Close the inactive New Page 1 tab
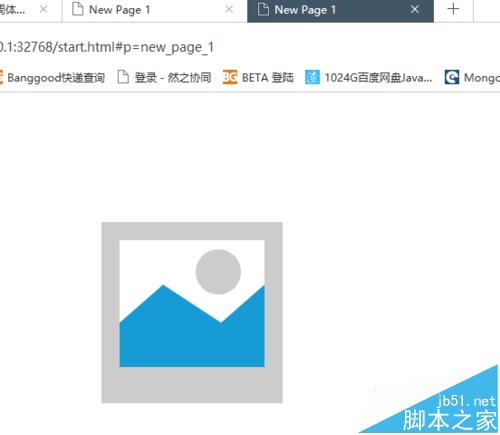Screen dimensions: 500x435 229,10
